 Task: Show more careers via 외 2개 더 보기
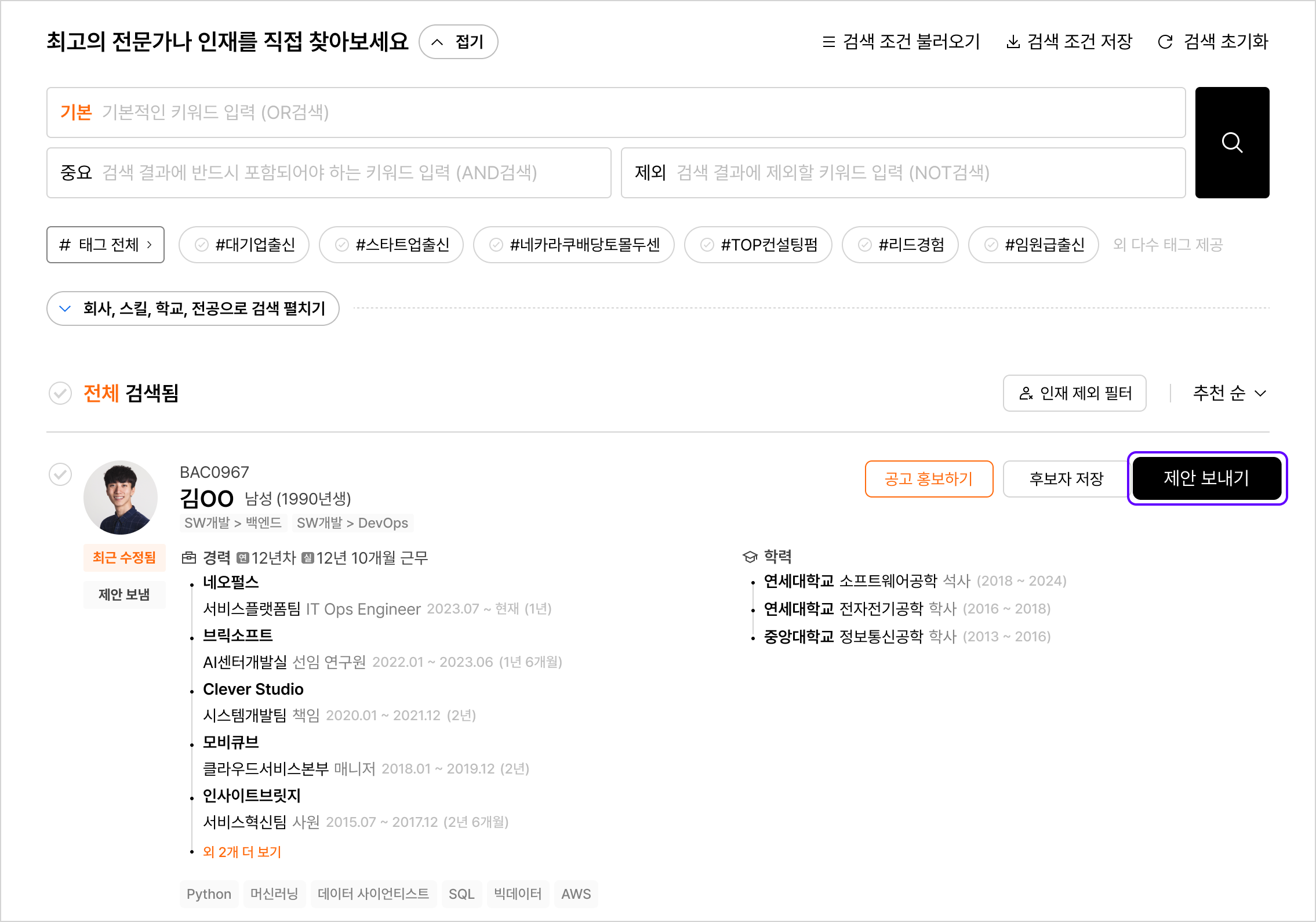pos(242,852)
